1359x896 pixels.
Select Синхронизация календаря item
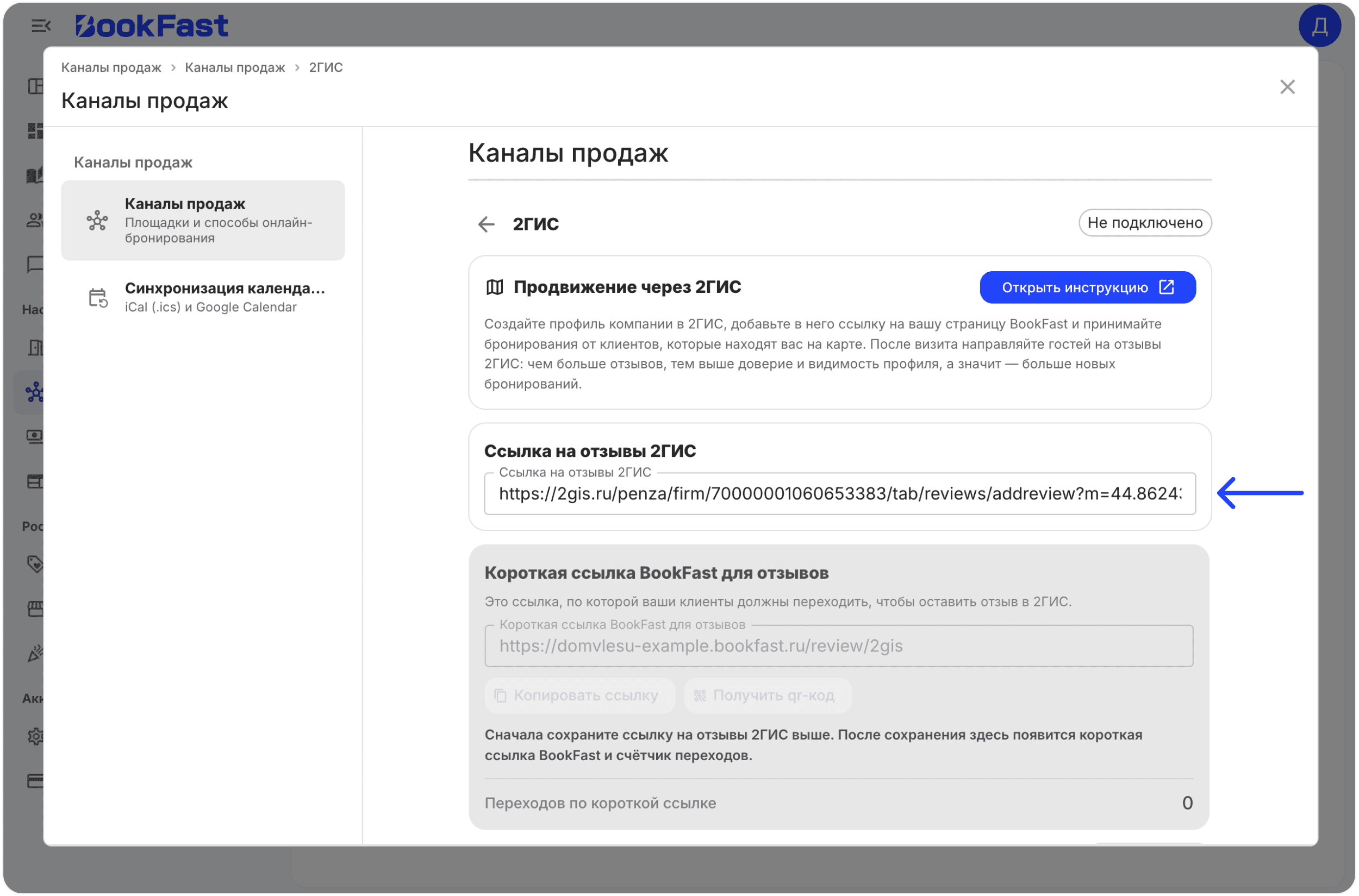(203, 297)
